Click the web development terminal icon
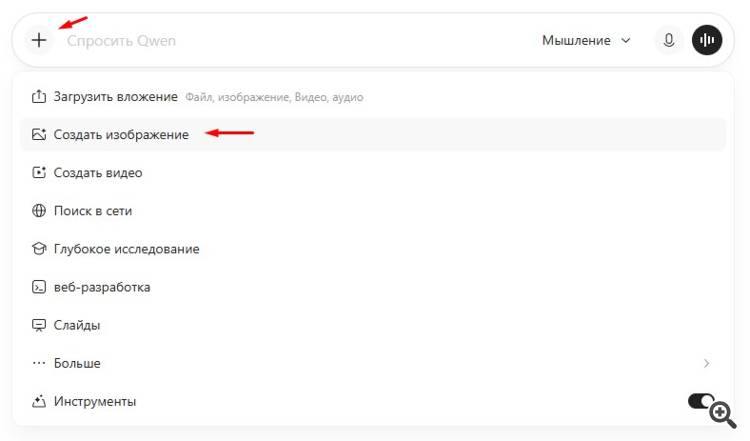The width and height of the screenshot is (750, 441). point(39,287)
